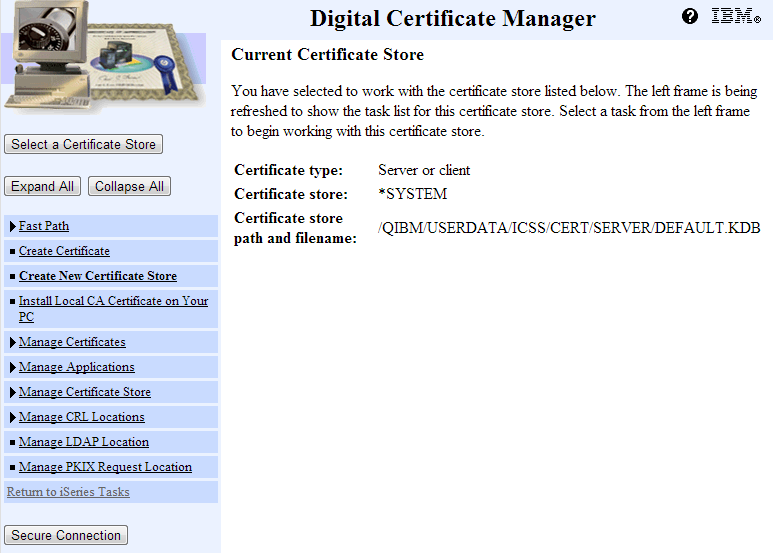Screen dimensions: 773x553
Task: Click the Current Certificate Store heading
Action: coord(327,54)
